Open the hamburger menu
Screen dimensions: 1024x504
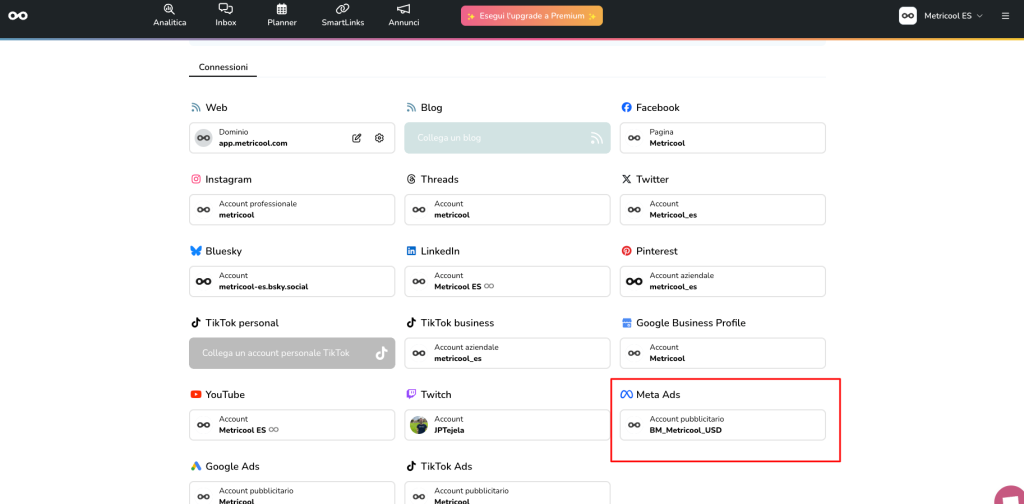(1005, 16)
